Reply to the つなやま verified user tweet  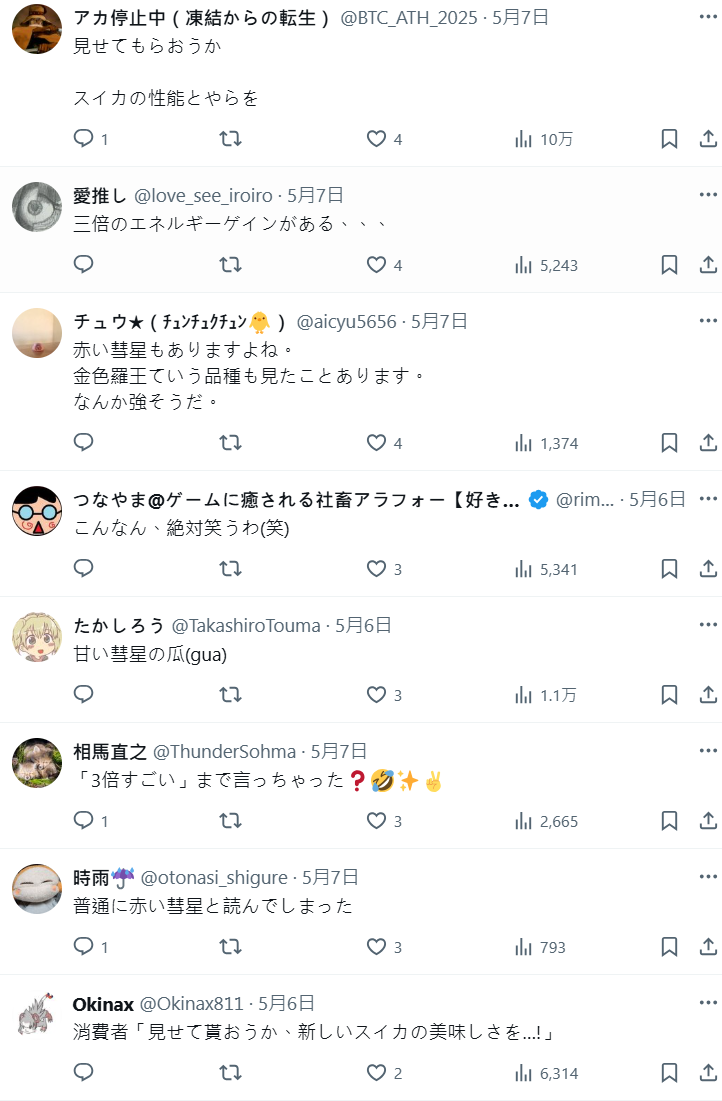click(84, 567)
